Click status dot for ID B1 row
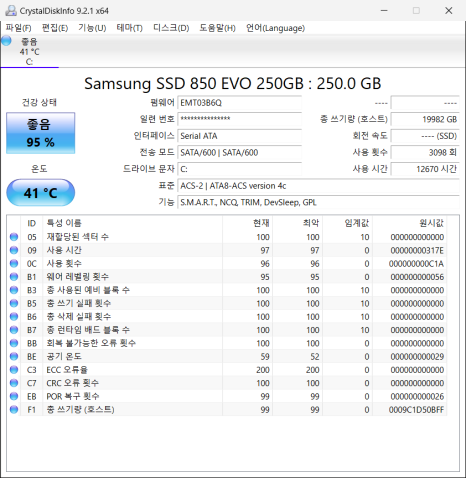Screen dimensions: 466x478 pyautogui.click(x=14, y=277)
